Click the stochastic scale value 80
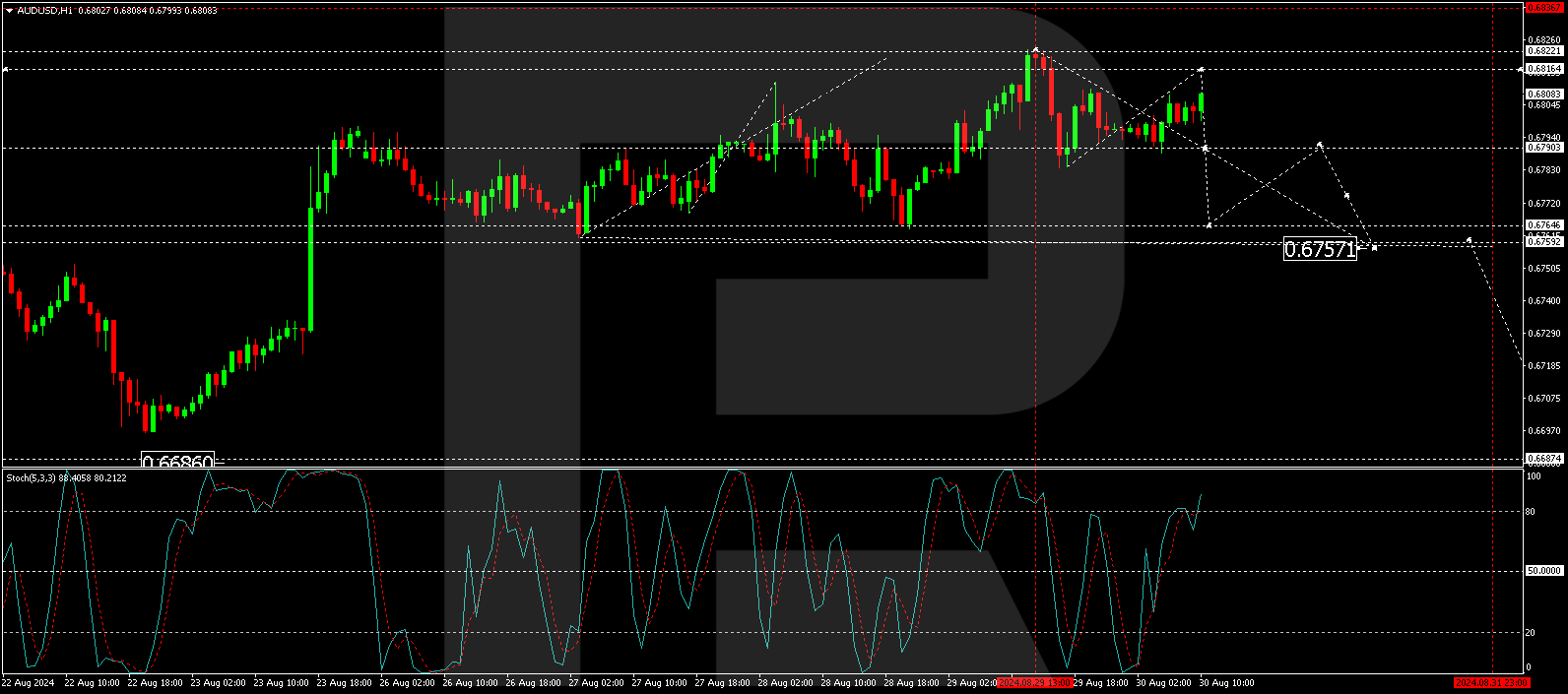 point(1531,512)
